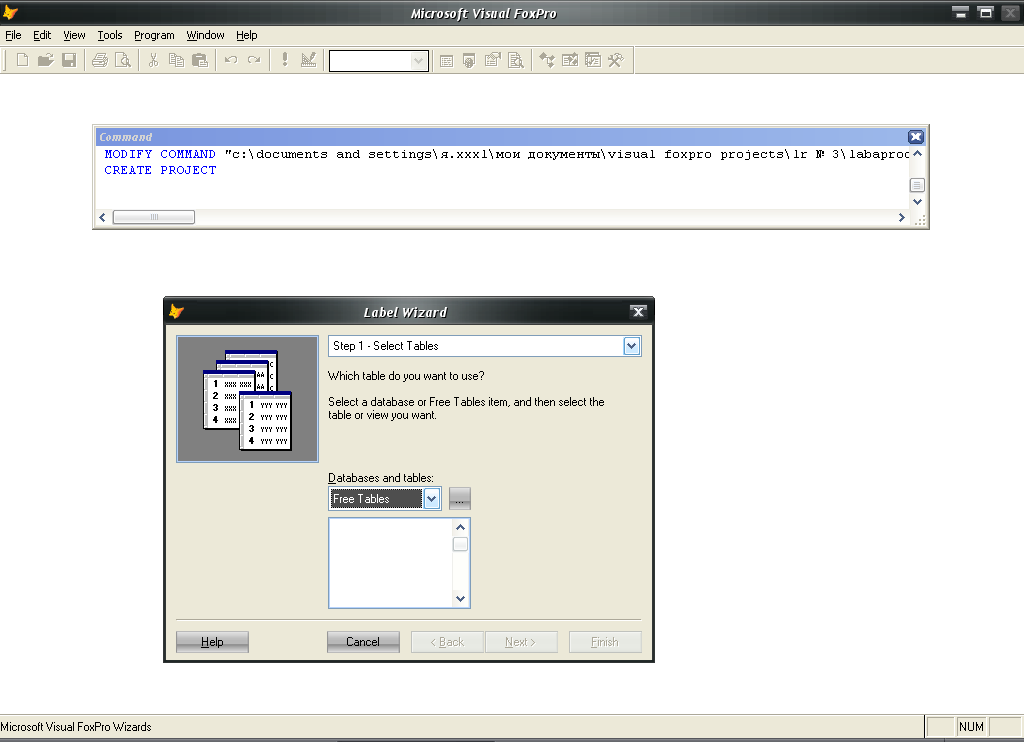Click the wizard tables illustration image
The height and width of the screenshot is (742, 1024).
pos(248,399)
